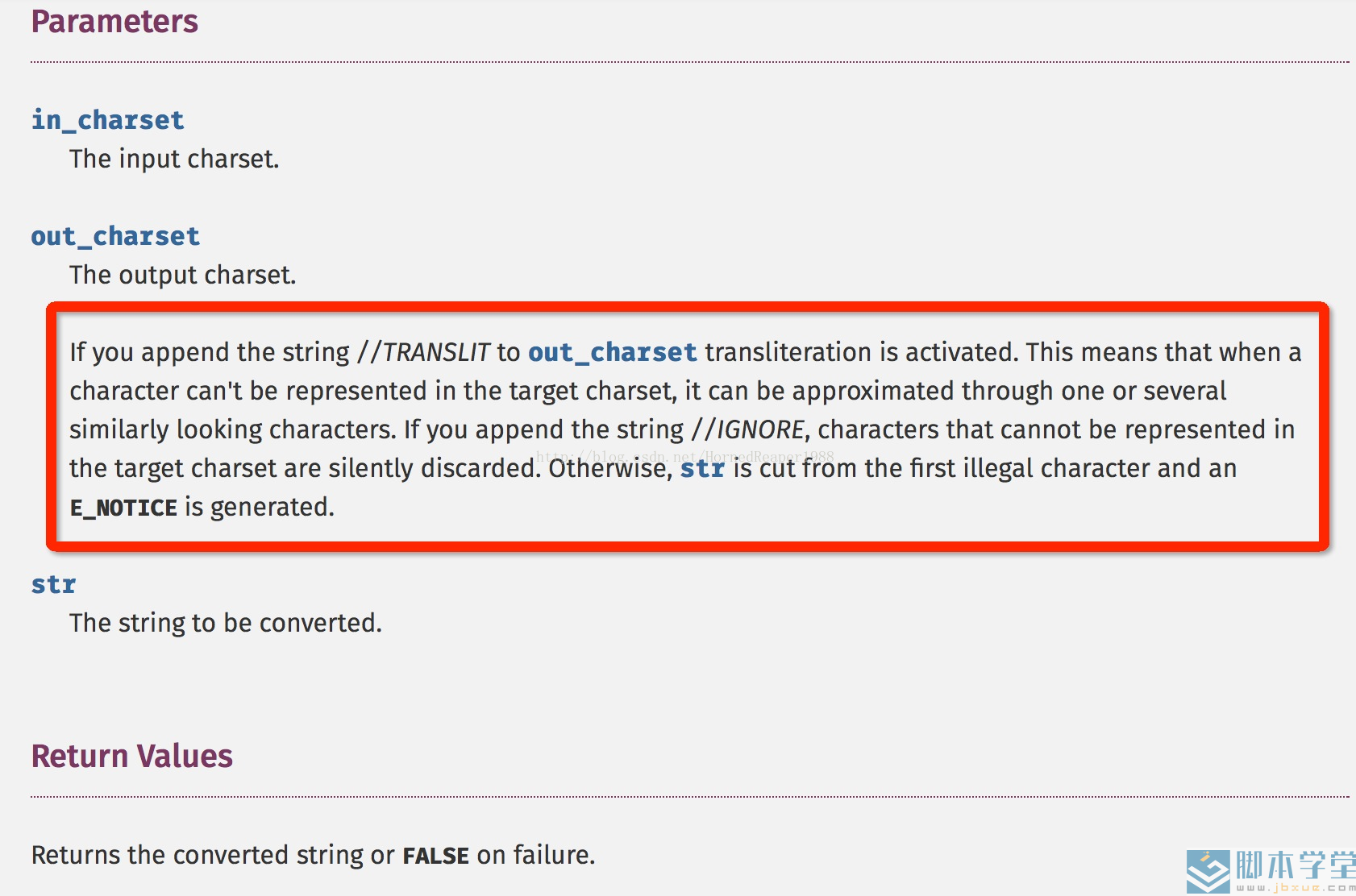
Task: Click the layered logo icon in watermark
Action: coord(1208,872)
